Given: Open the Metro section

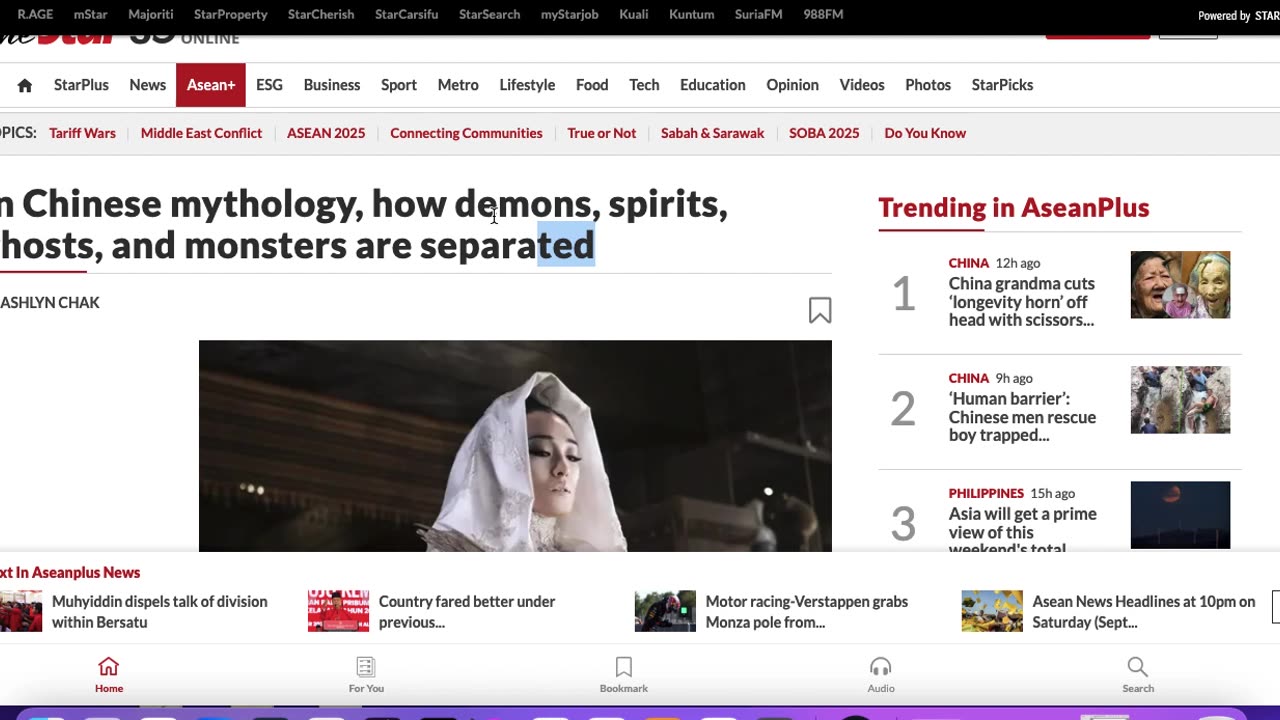Looking at the screenshot, I should pos(458,85).
